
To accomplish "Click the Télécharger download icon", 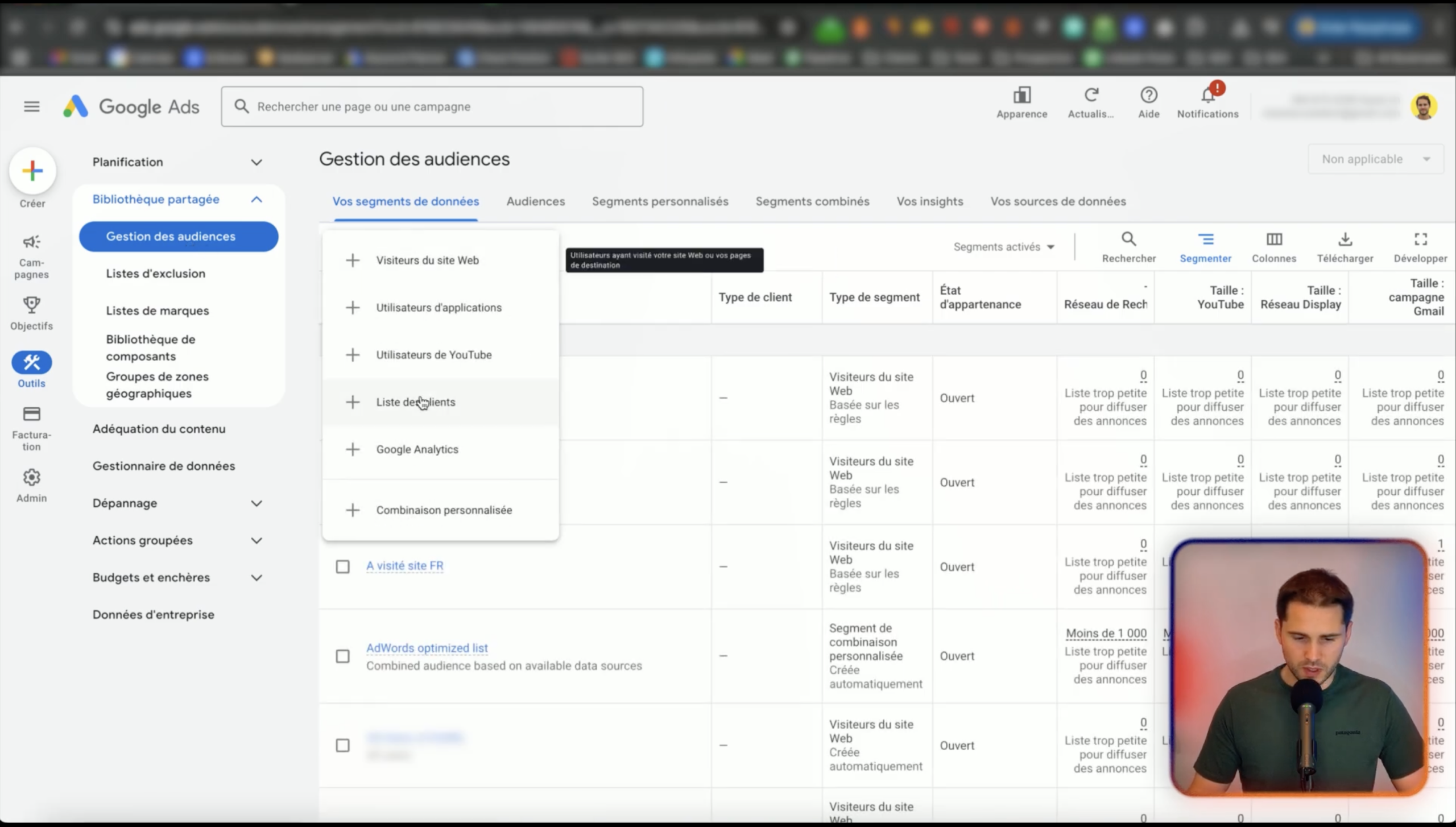I will 1345,239.
